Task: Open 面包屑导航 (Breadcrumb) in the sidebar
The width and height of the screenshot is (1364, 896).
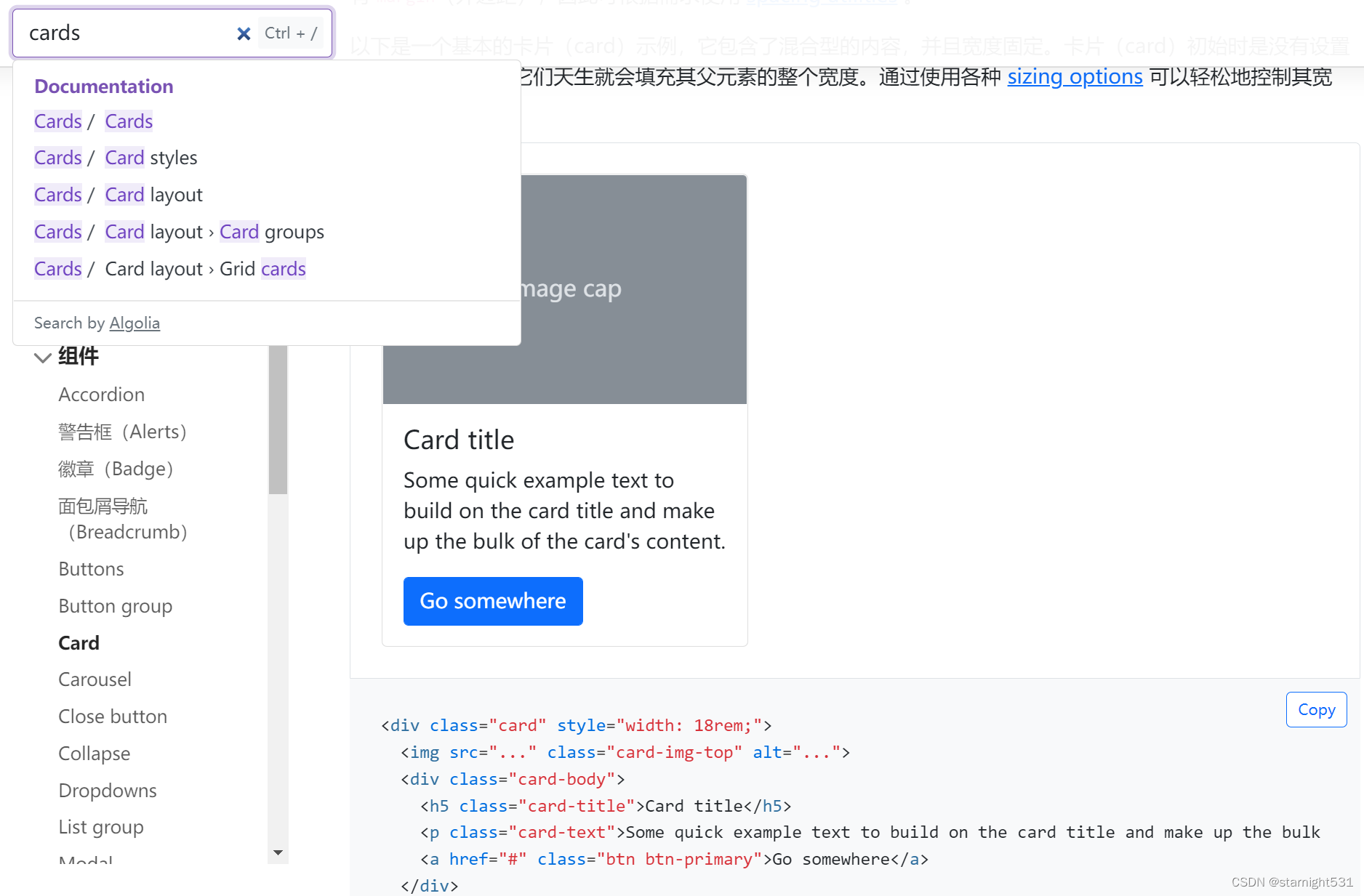Action: click(124, 519)
